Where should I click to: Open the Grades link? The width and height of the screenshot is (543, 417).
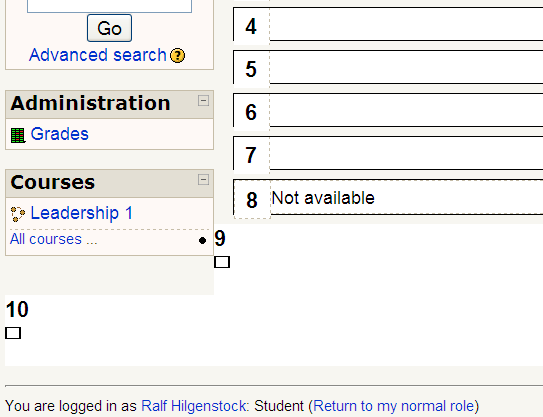(60, 134)
